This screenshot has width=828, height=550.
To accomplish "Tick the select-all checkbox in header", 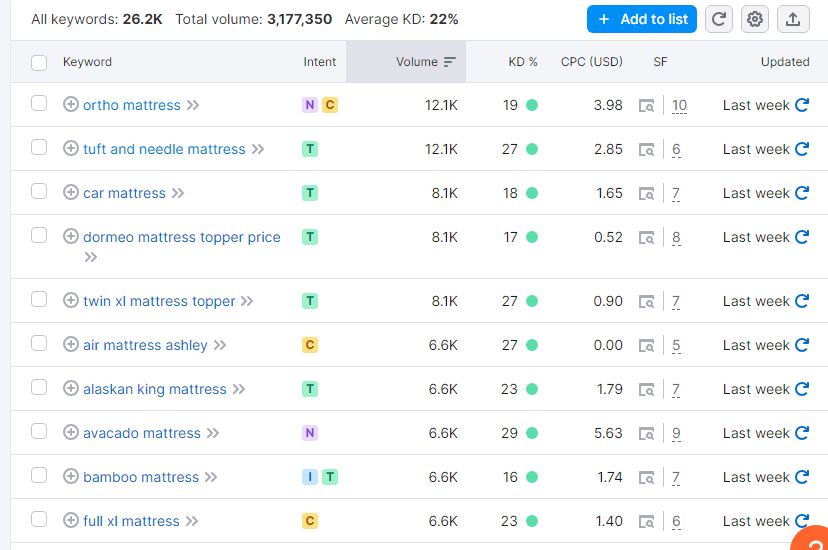I will pyautogui.click(x=39, y=63).
